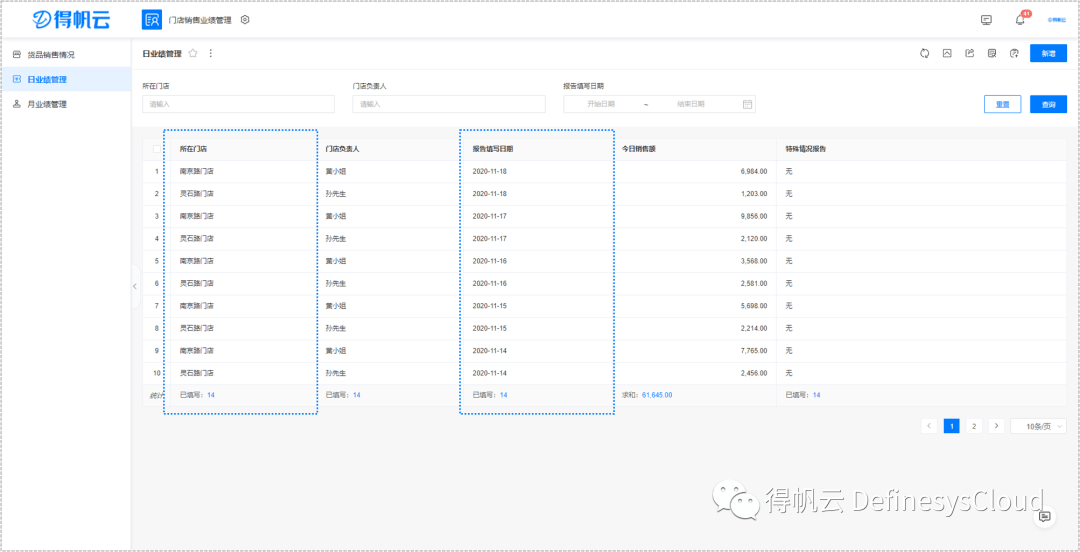1080x552 pixels.
Task: Click 南京路门店 in row 1
Action: [196, 171]
